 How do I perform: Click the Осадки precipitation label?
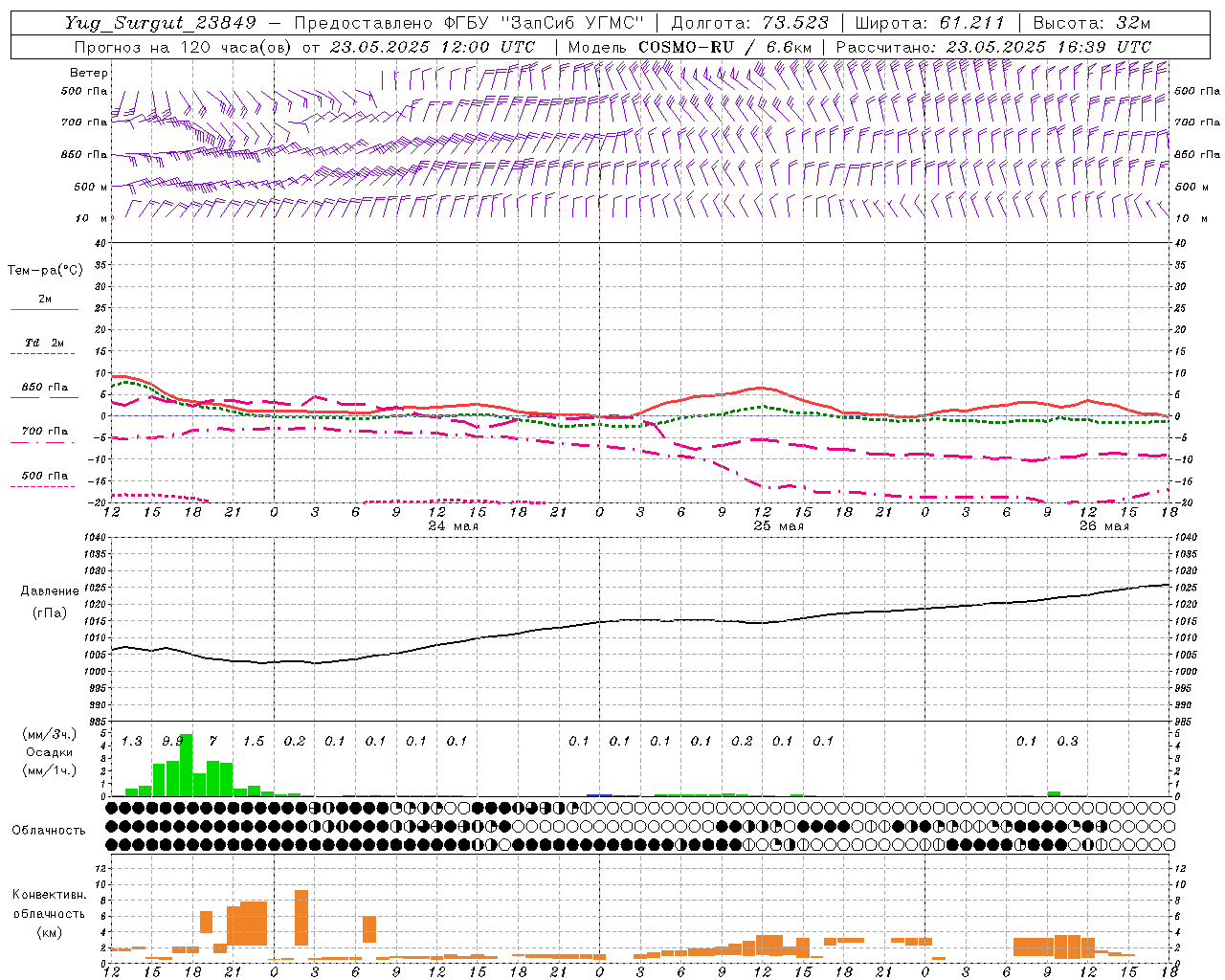click(x=49, y=752)
